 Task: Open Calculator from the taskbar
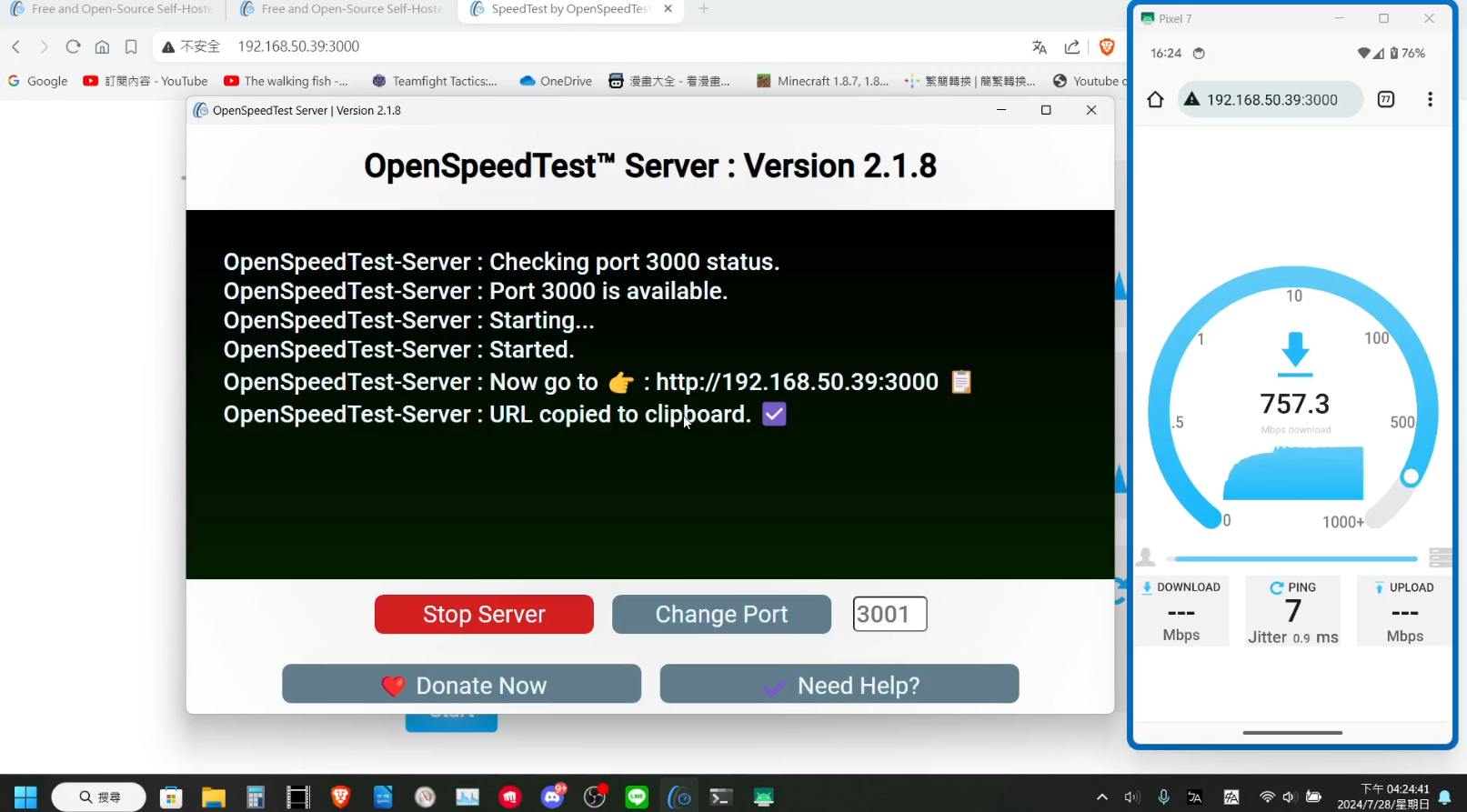click(x=256, y=797)
